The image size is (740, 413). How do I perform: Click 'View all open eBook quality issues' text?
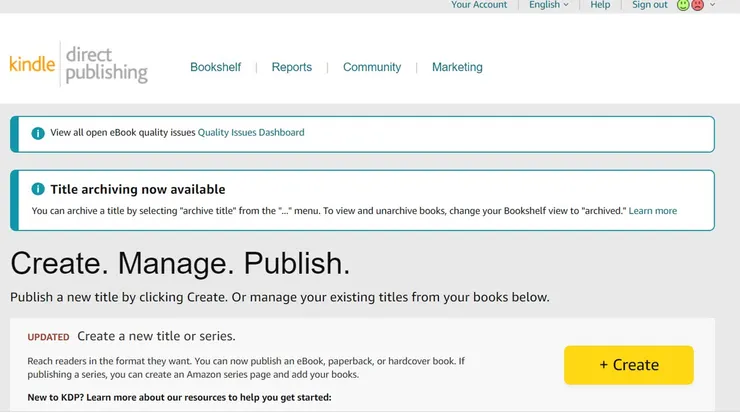(123, 133)
